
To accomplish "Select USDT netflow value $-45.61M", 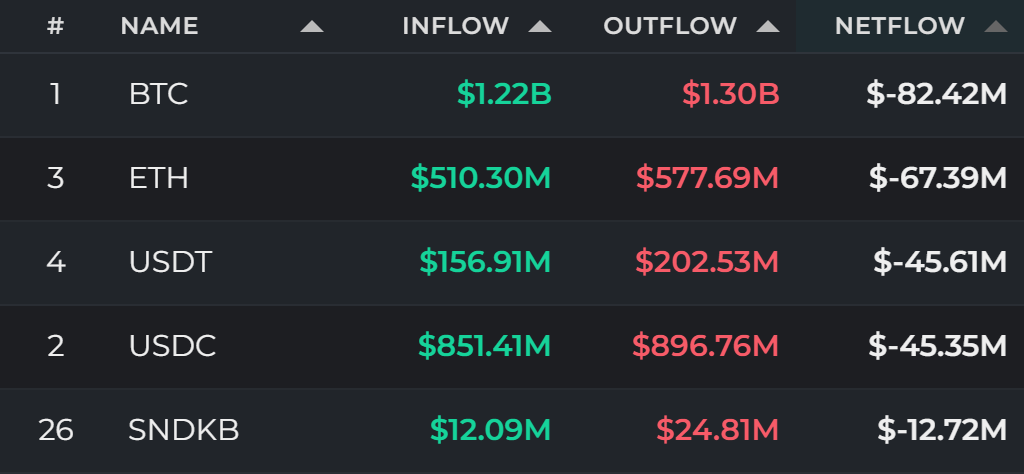I will pos(940,262).
